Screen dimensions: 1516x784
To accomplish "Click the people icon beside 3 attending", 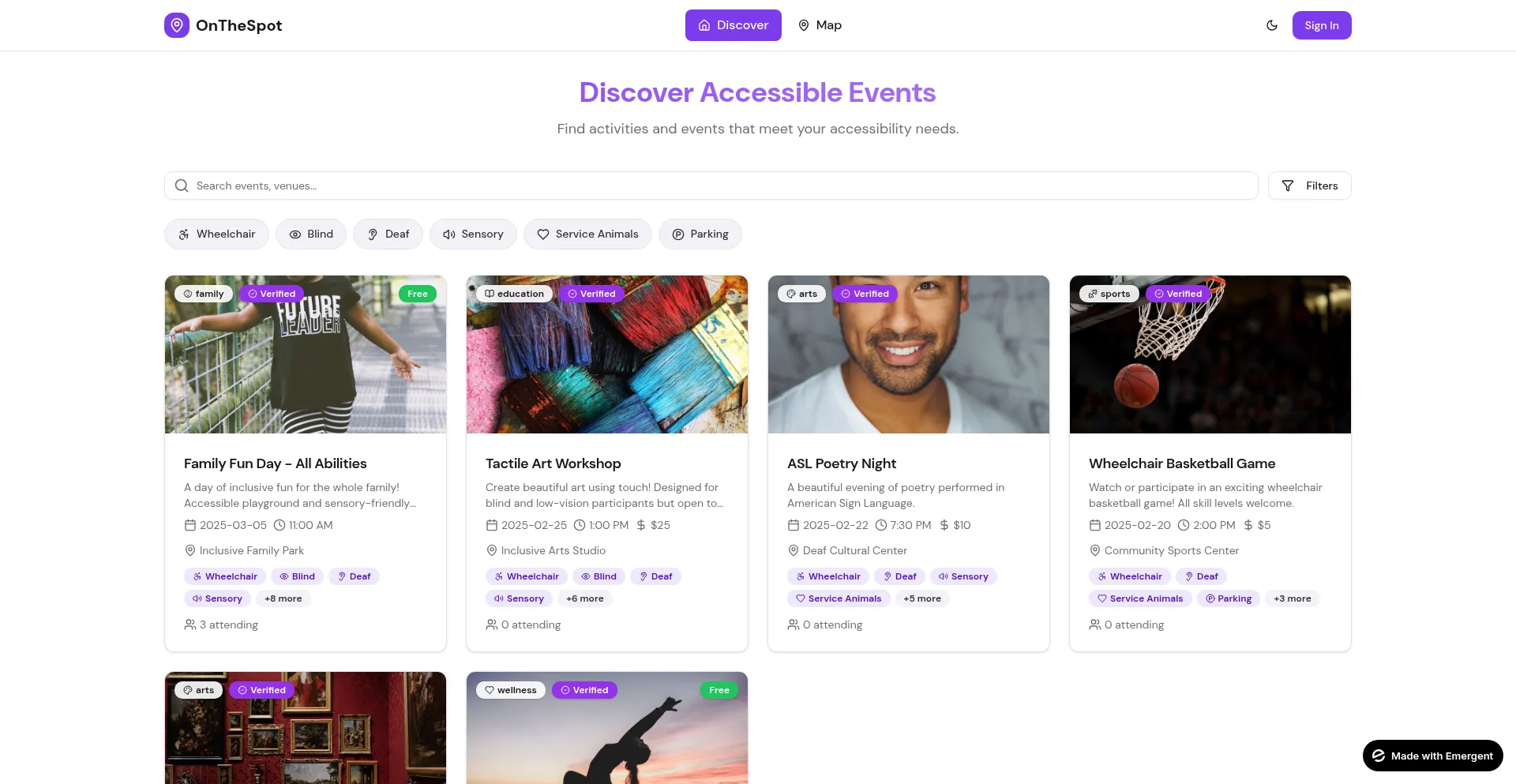I will pyautogui.click(x=190, y=625).
